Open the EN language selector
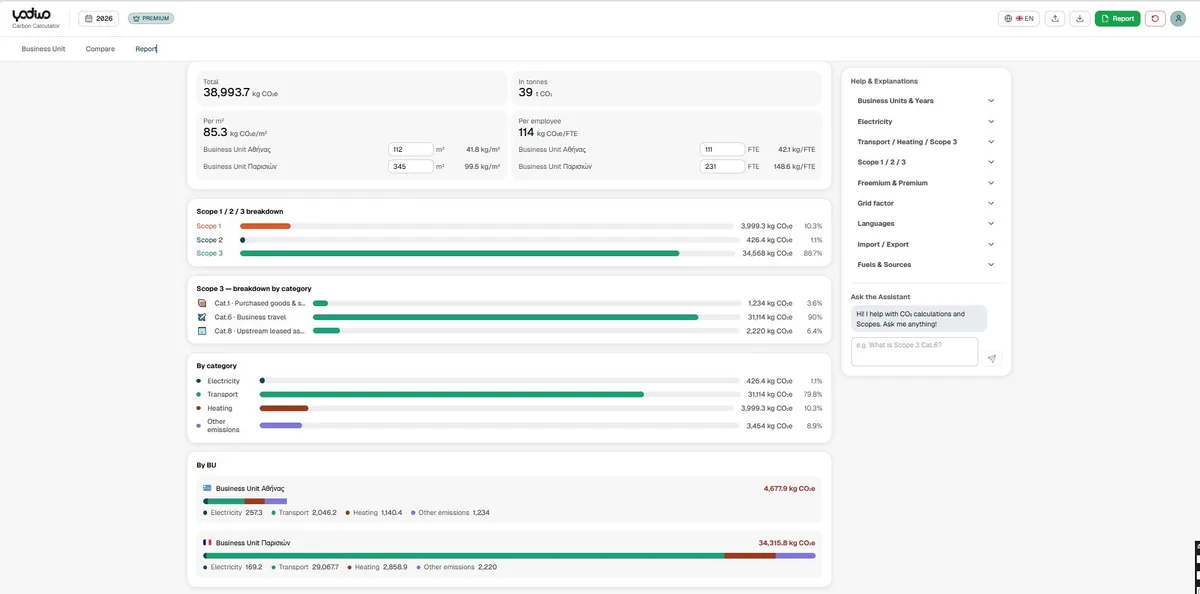This screenshot has width=1200, height=594. 1019,18
